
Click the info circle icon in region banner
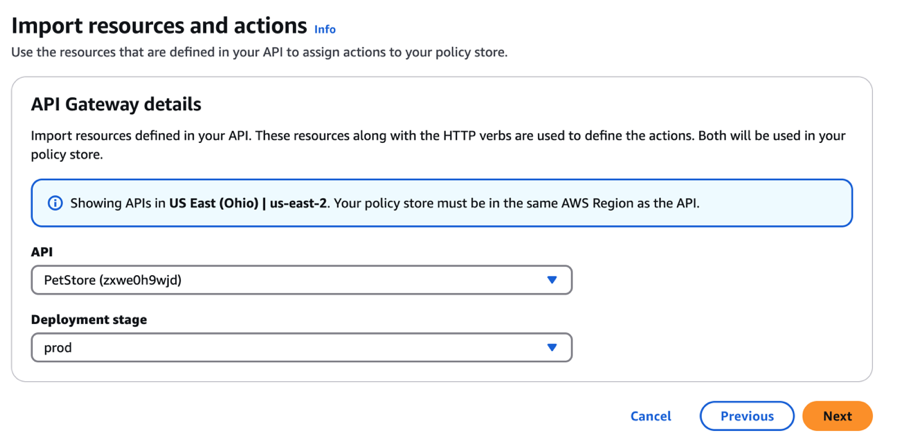[x=55, y=203]
